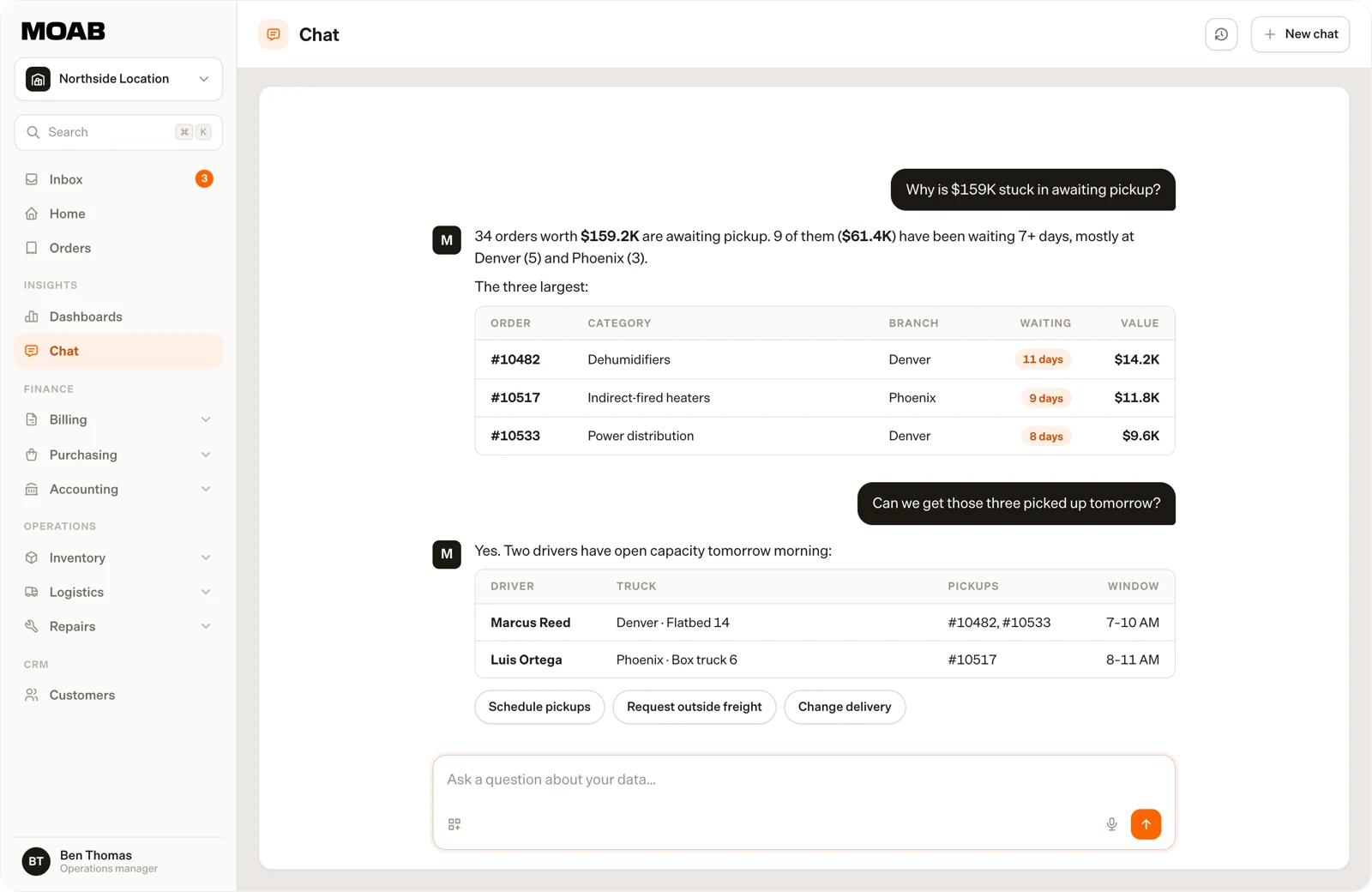1372x892 pixels.
Task: Click the microphone voice input icon
Action: coord(1111,824)
